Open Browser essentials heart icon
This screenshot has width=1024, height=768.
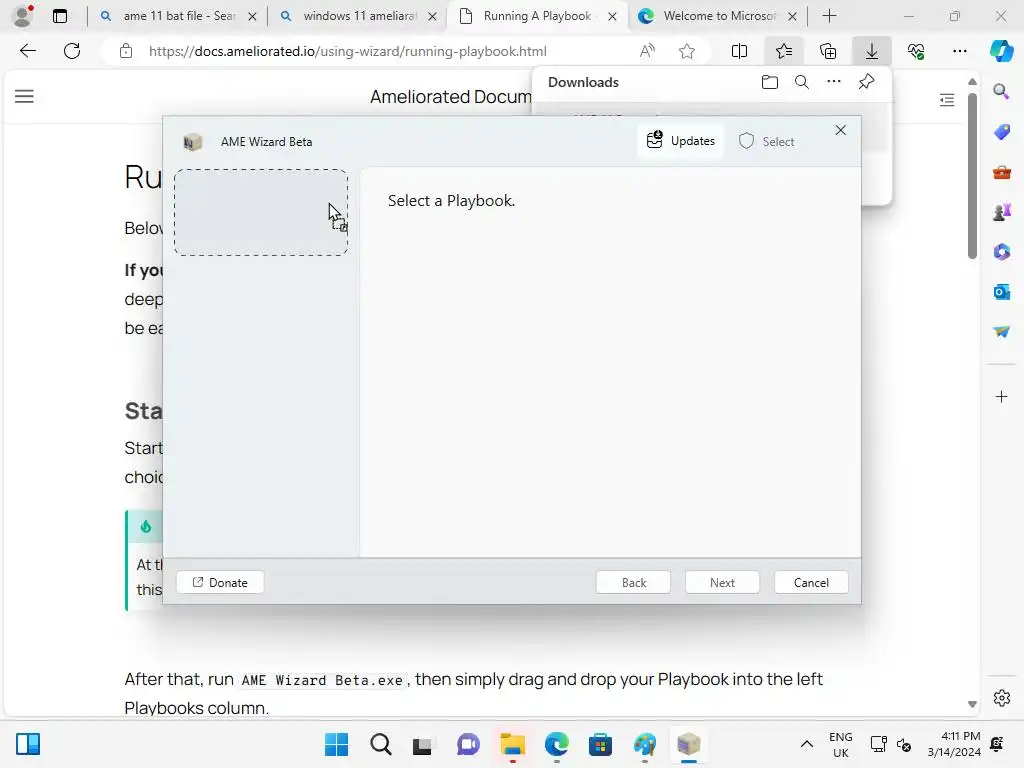coord(916,51)
